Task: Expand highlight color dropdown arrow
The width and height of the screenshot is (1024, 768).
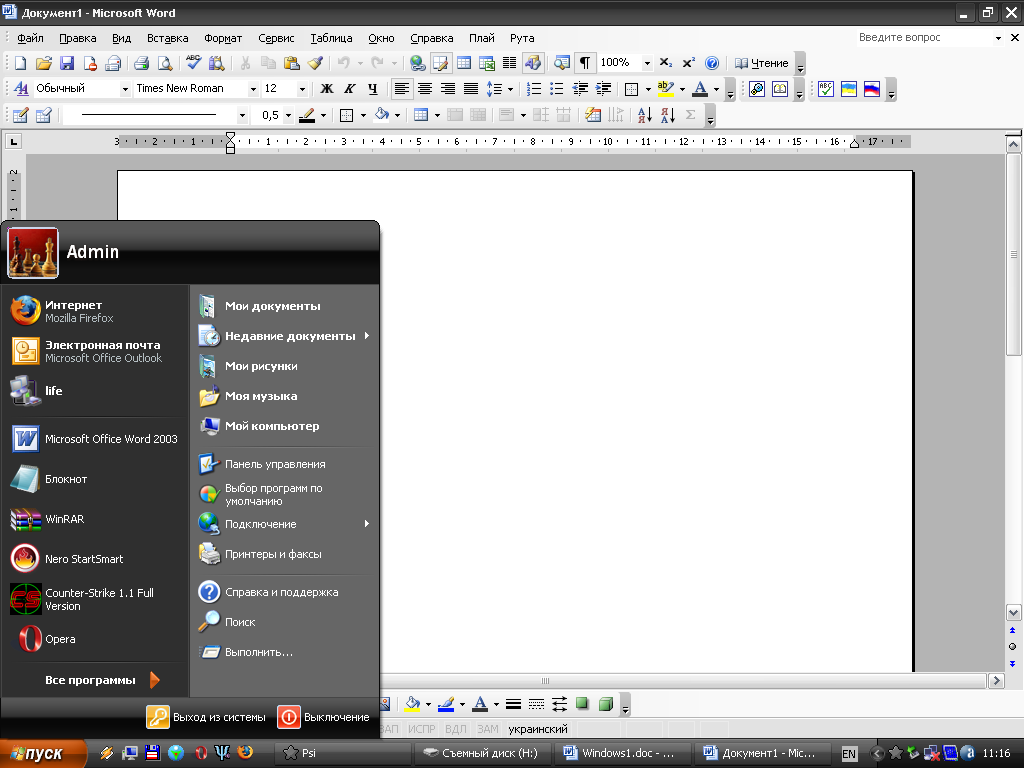Action: click(682, 89)
